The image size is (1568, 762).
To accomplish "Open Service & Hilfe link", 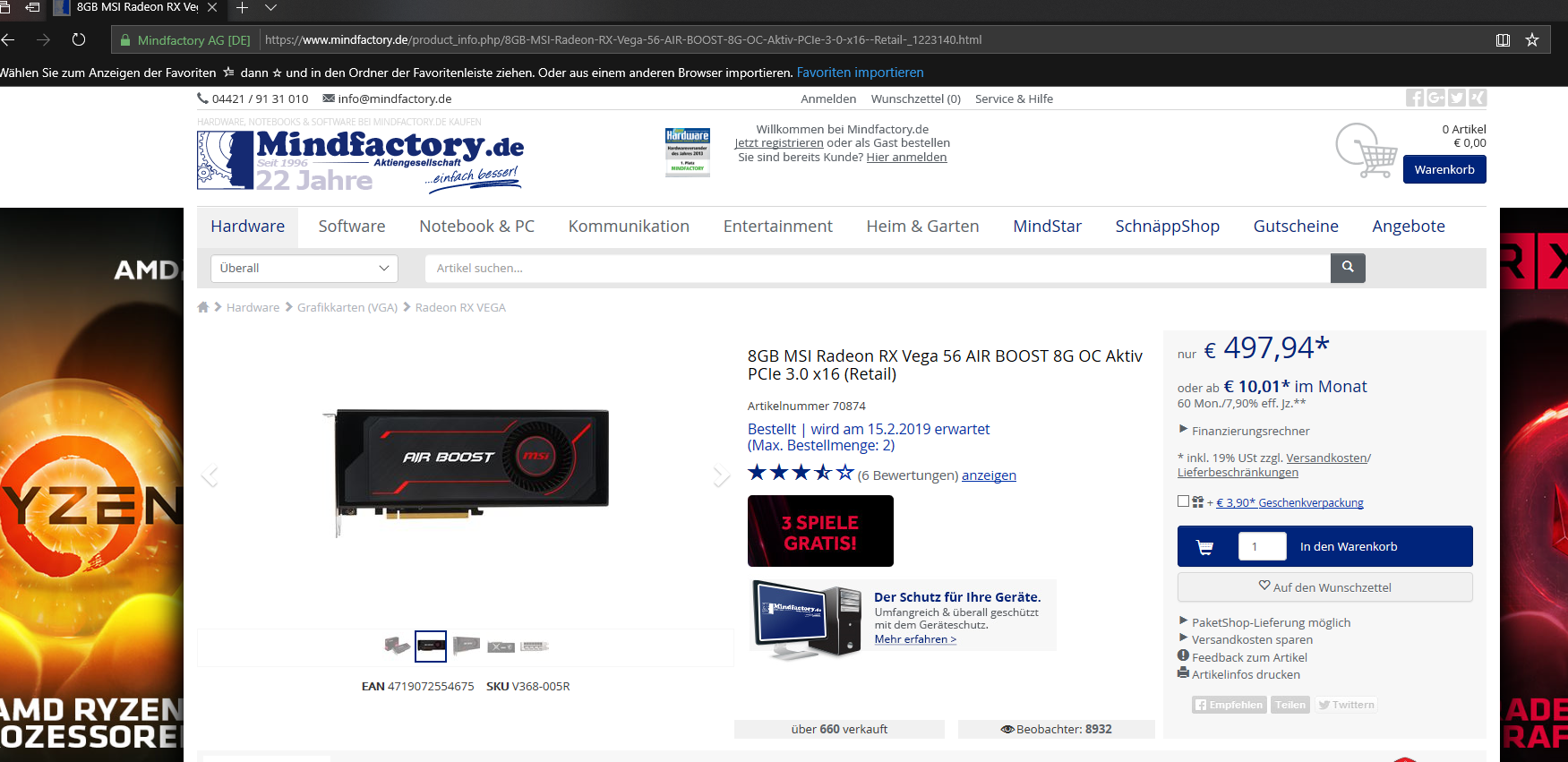I will 1014,98.
